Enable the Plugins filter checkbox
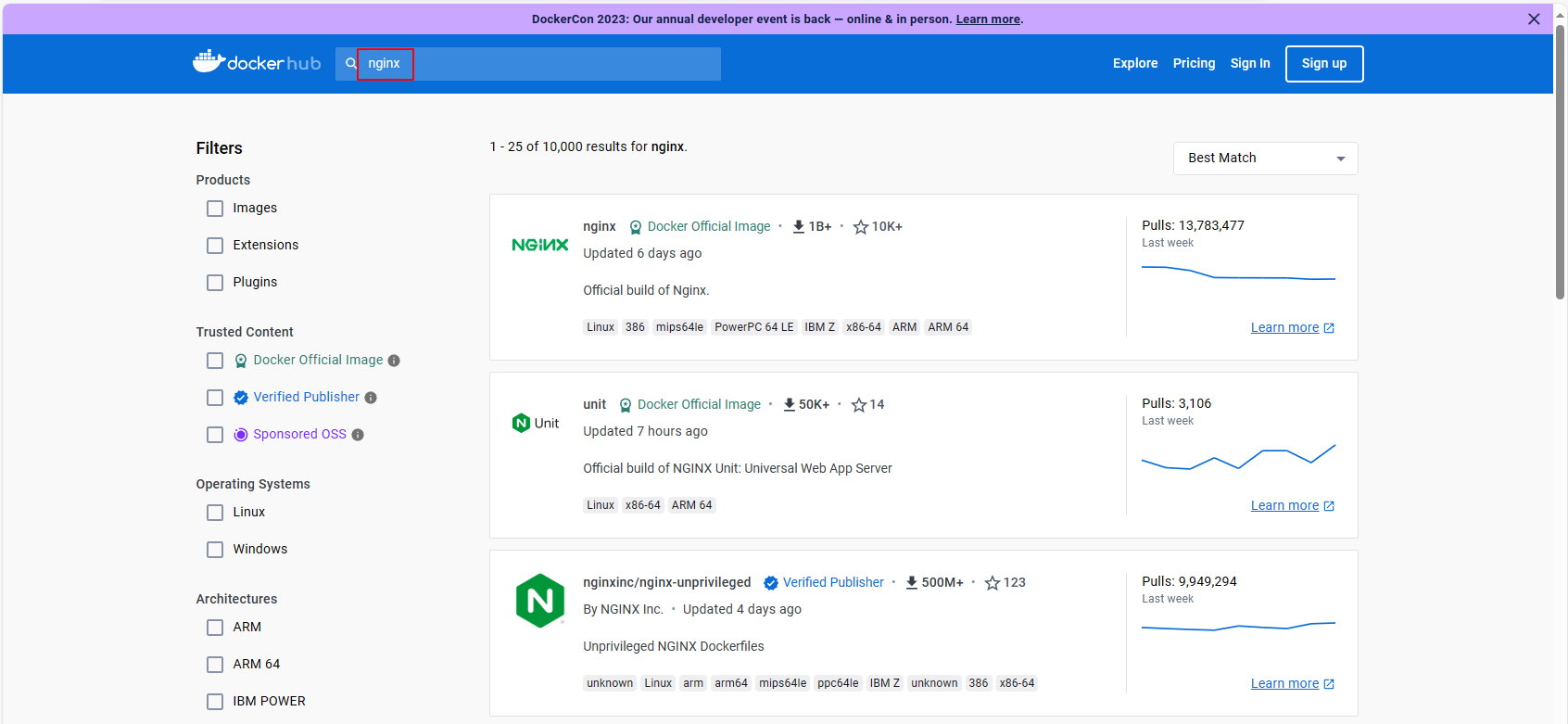Image resolution: width=1568 pixels, height=724 pixels. 215,283
